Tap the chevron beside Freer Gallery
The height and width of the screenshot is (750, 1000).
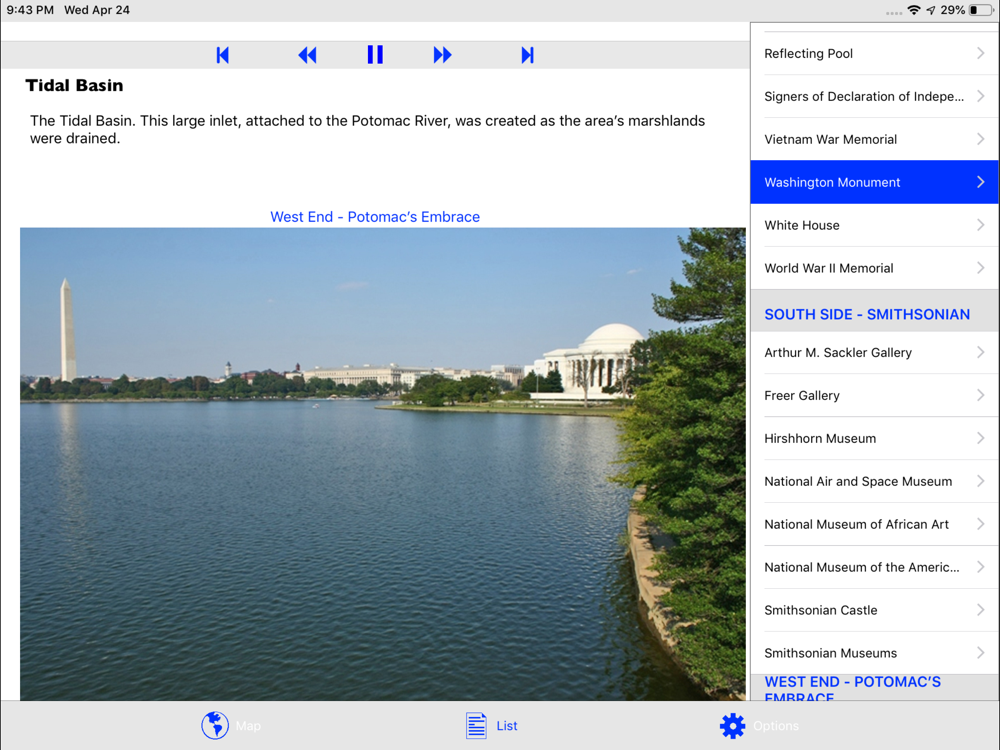click(981, 395)
